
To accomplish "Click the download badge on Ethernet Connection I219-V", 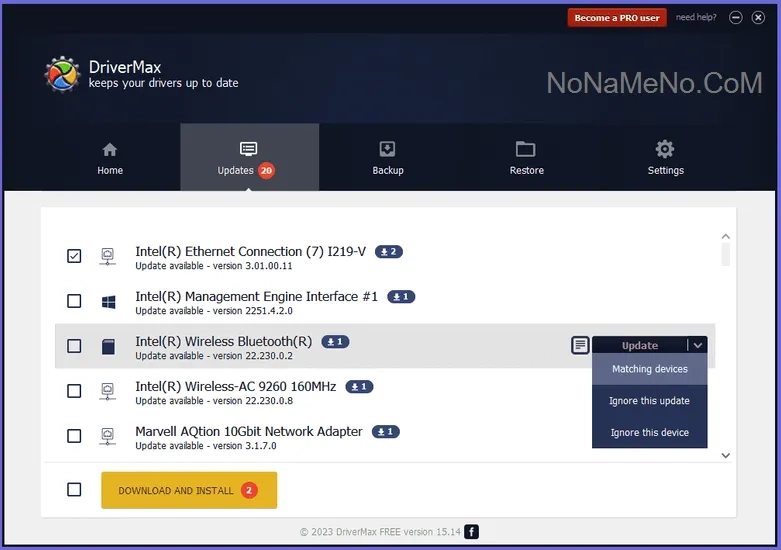I will click(389, 252).
